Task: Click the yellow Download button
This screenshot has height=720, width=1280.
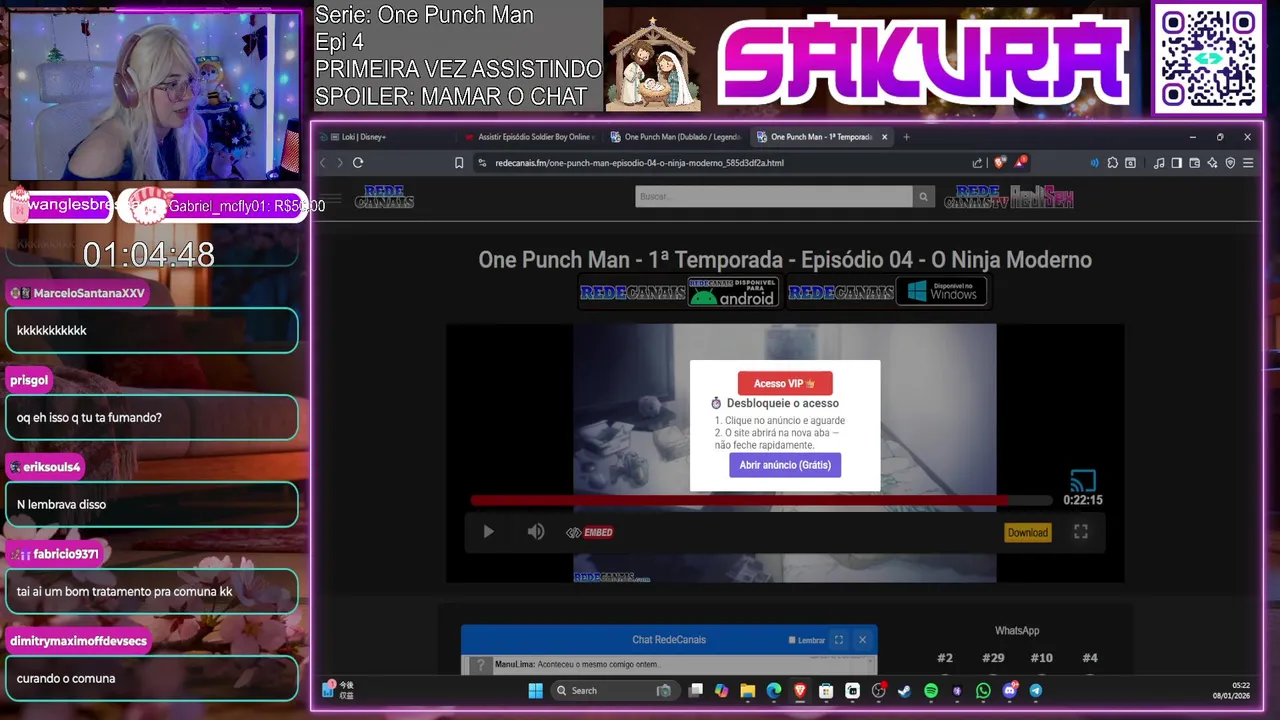Action: (1027, 533)
